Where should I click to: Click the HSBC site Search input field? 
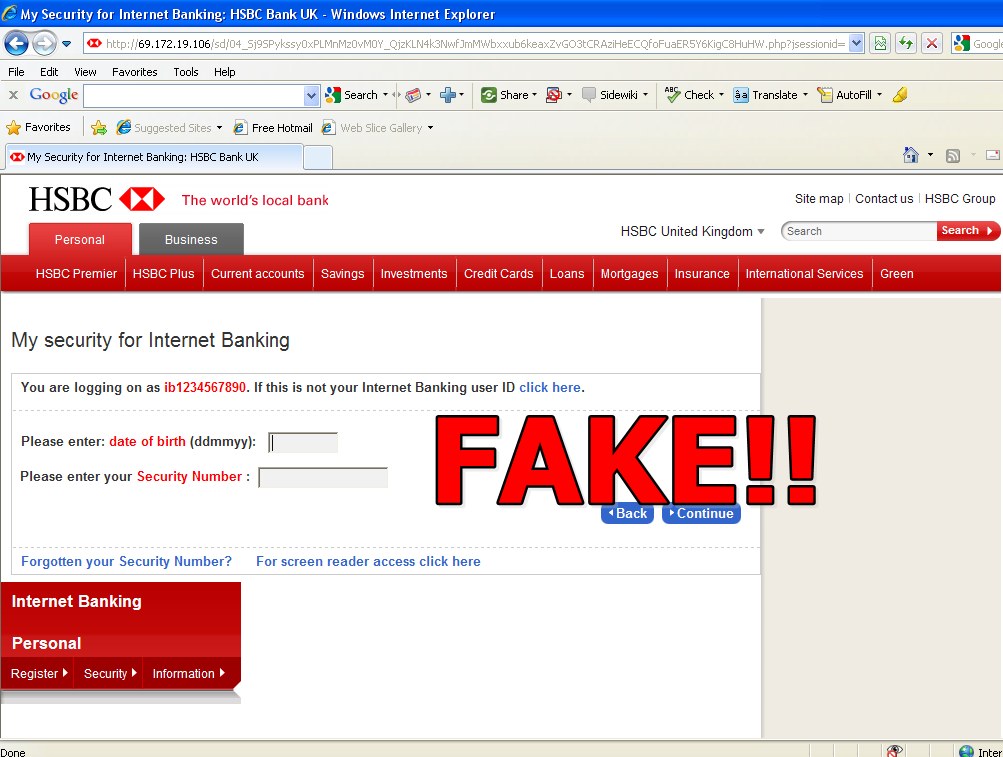click(859, 231)
